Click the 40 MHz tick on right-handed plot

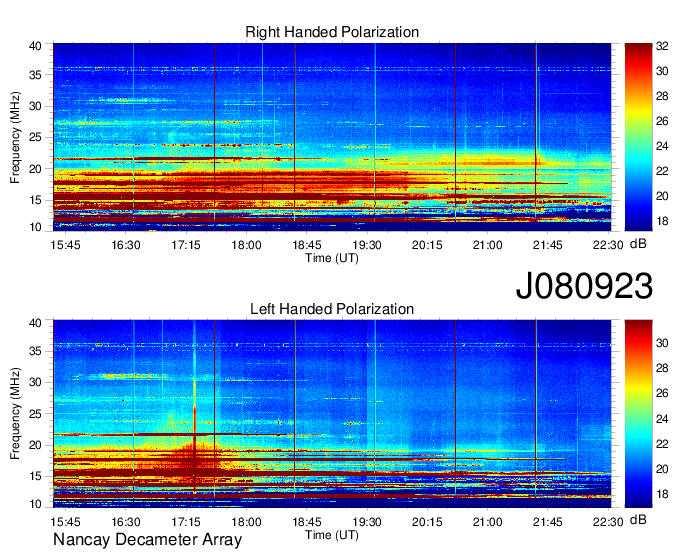pos(35,46)
